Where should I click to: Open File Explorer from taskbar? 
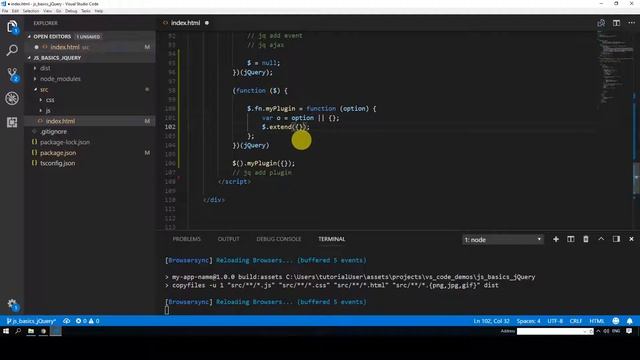[31, 331]
